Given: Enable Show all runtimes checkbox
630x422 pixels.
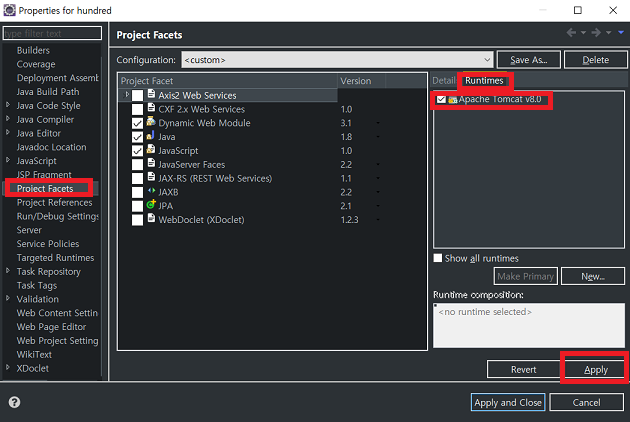Looking at the screenshot, I should [438, 258].
